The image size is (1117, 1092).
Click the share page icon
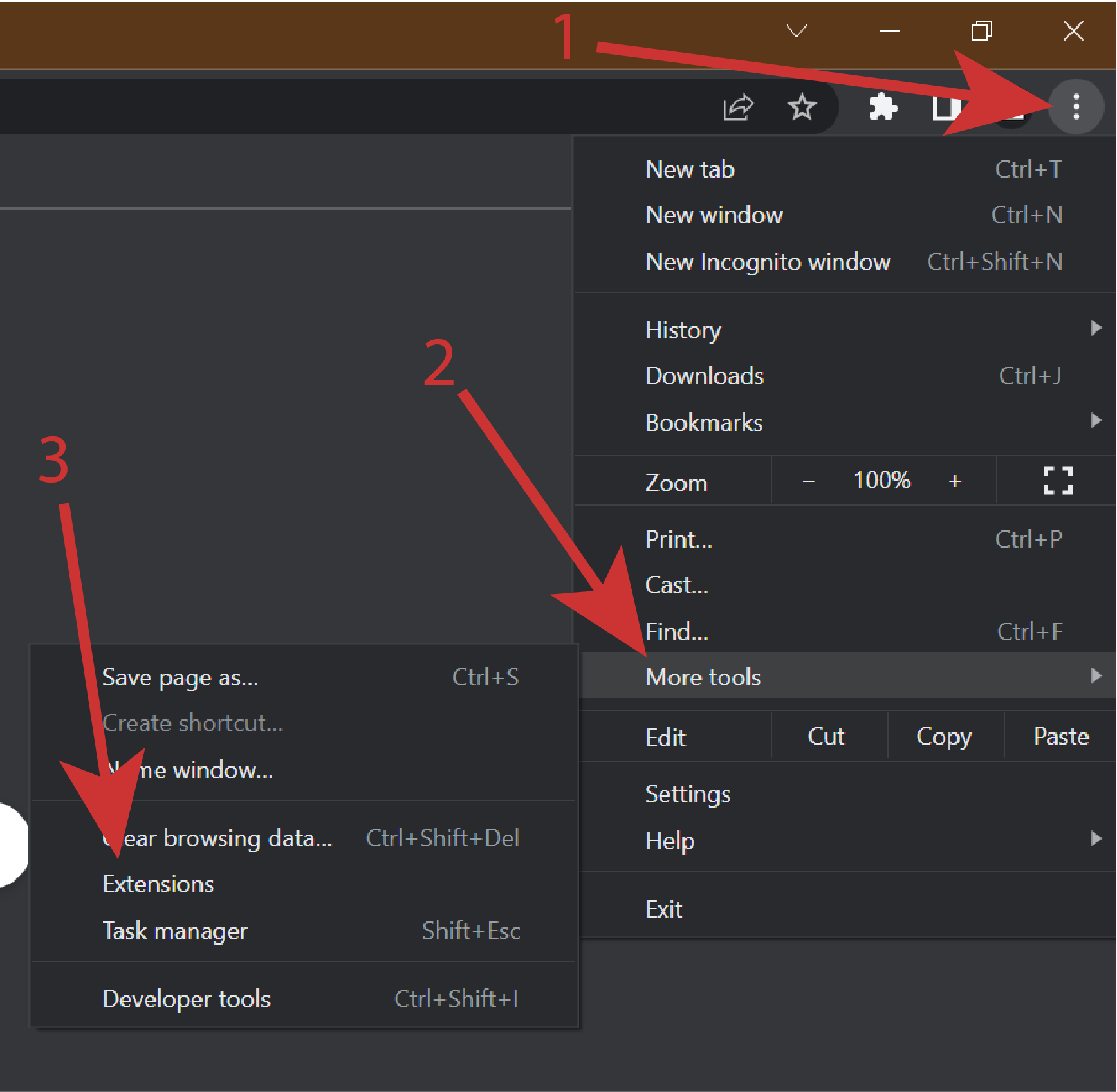point(738,107)
